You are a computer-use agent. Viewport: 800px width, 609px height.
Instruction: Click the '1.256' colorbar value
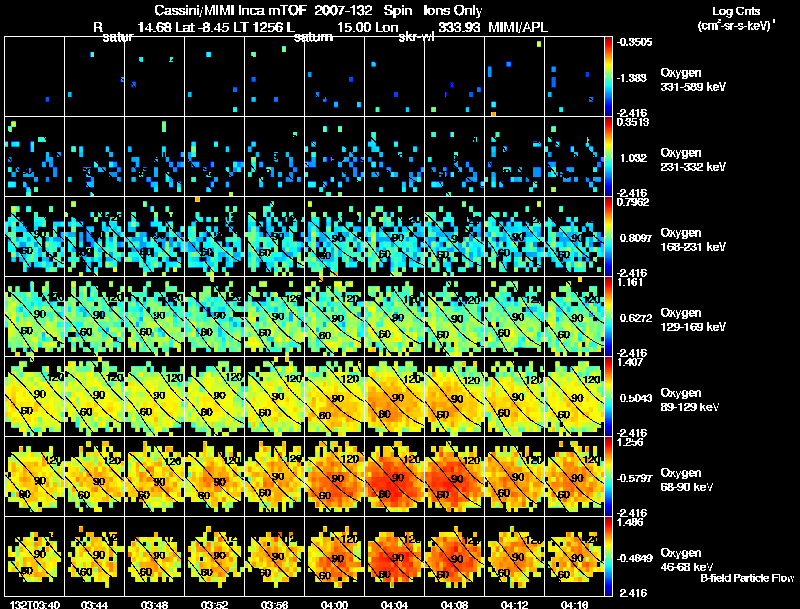pos(630,442)
